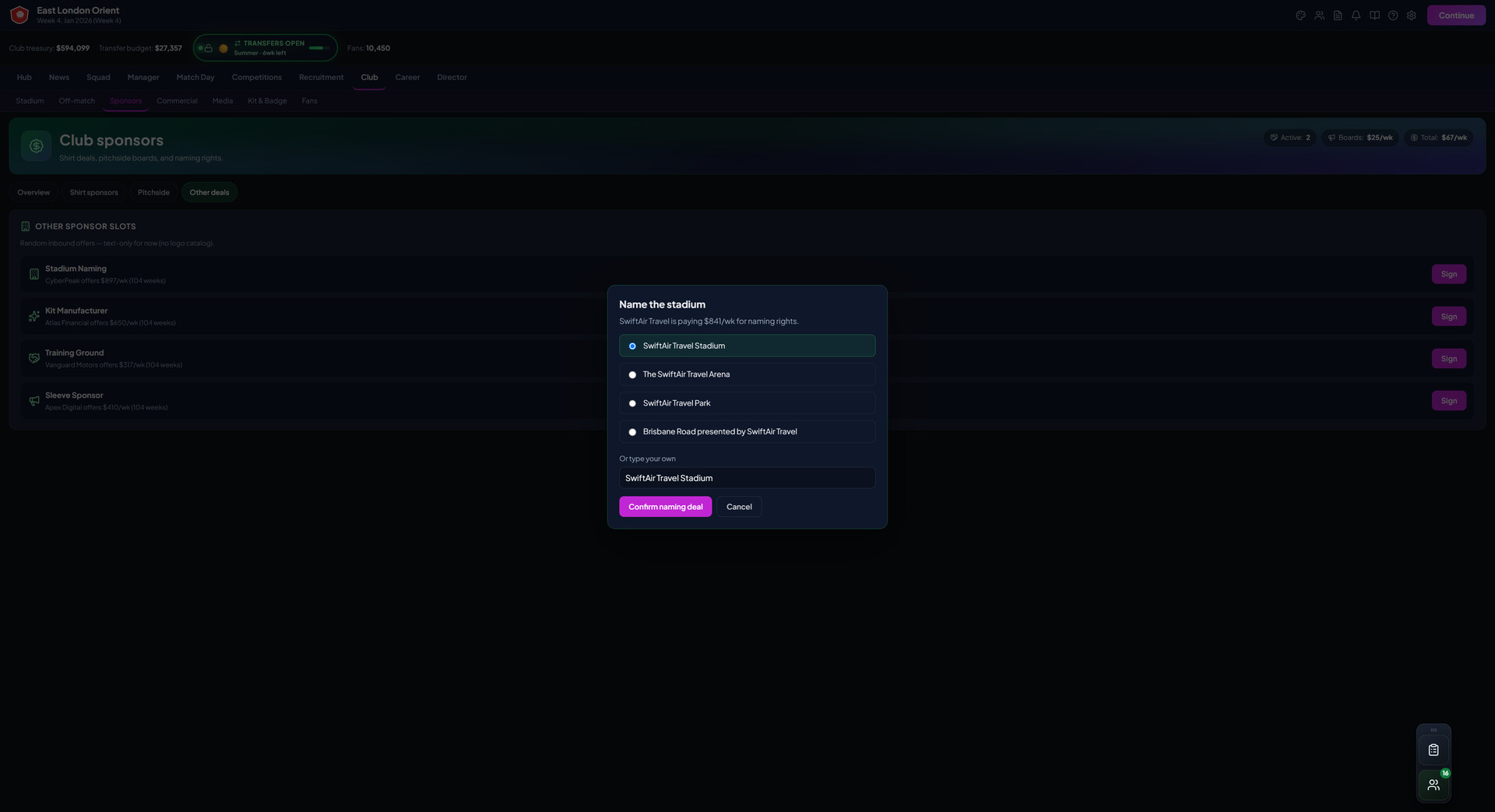
Task: Open the Recruitment main menu tab
Action: coord(321,77)
